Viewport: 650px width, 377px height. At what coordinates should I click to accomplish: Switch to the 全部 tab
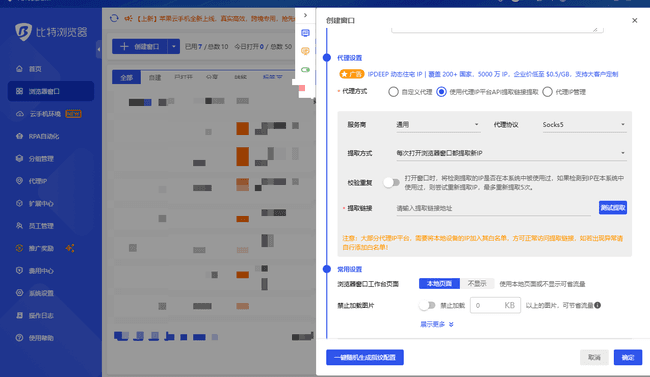126,78
